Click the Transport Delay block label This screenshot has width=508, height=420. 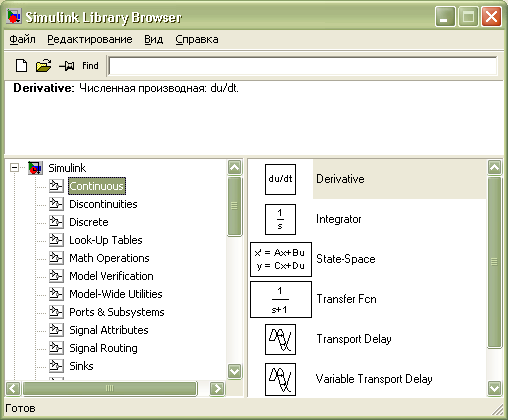tap(354, 339)
